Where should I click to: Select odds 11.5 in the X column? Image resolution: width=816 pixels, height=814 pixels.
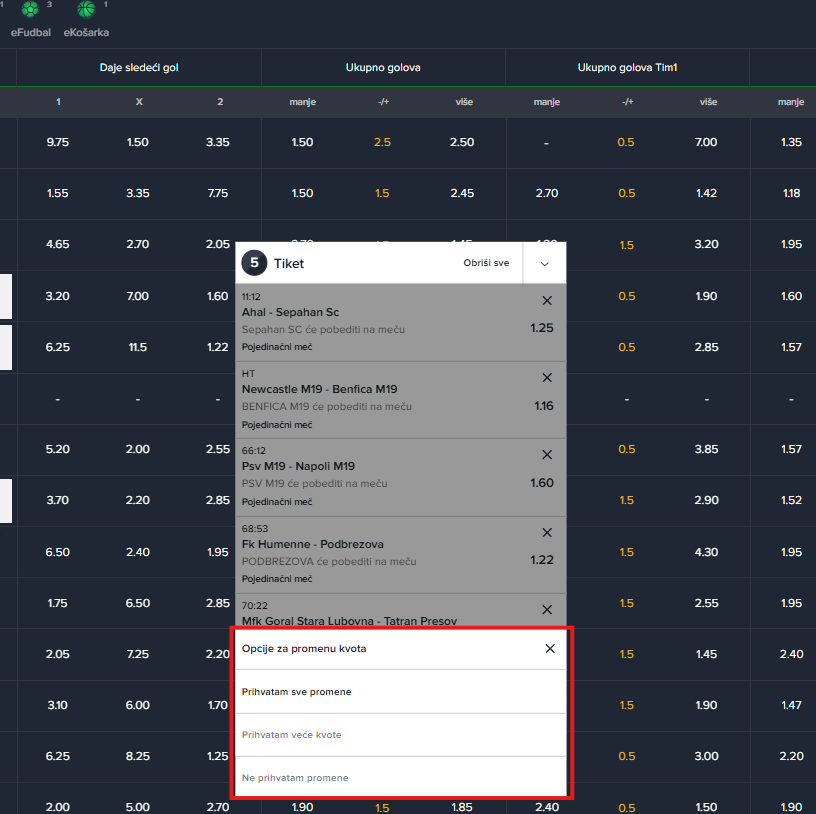(138, 347)
